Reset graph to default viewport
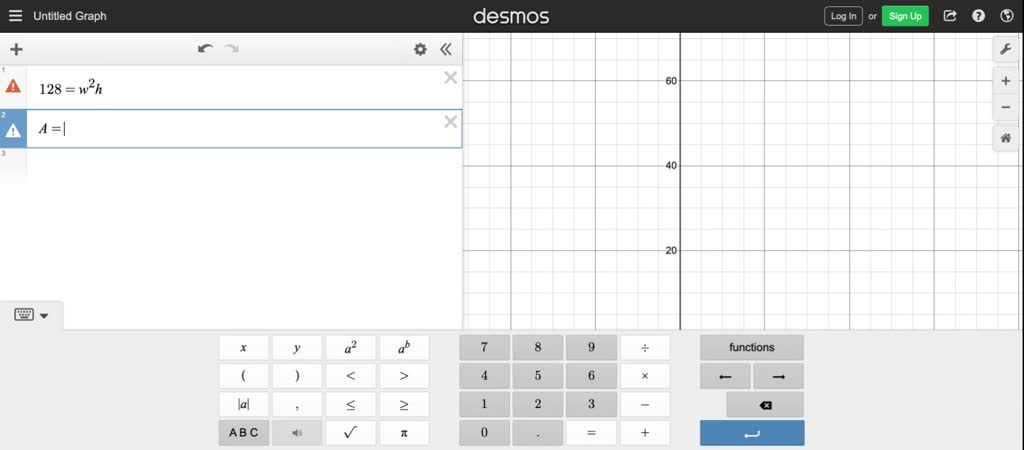 coord(1005,138)
